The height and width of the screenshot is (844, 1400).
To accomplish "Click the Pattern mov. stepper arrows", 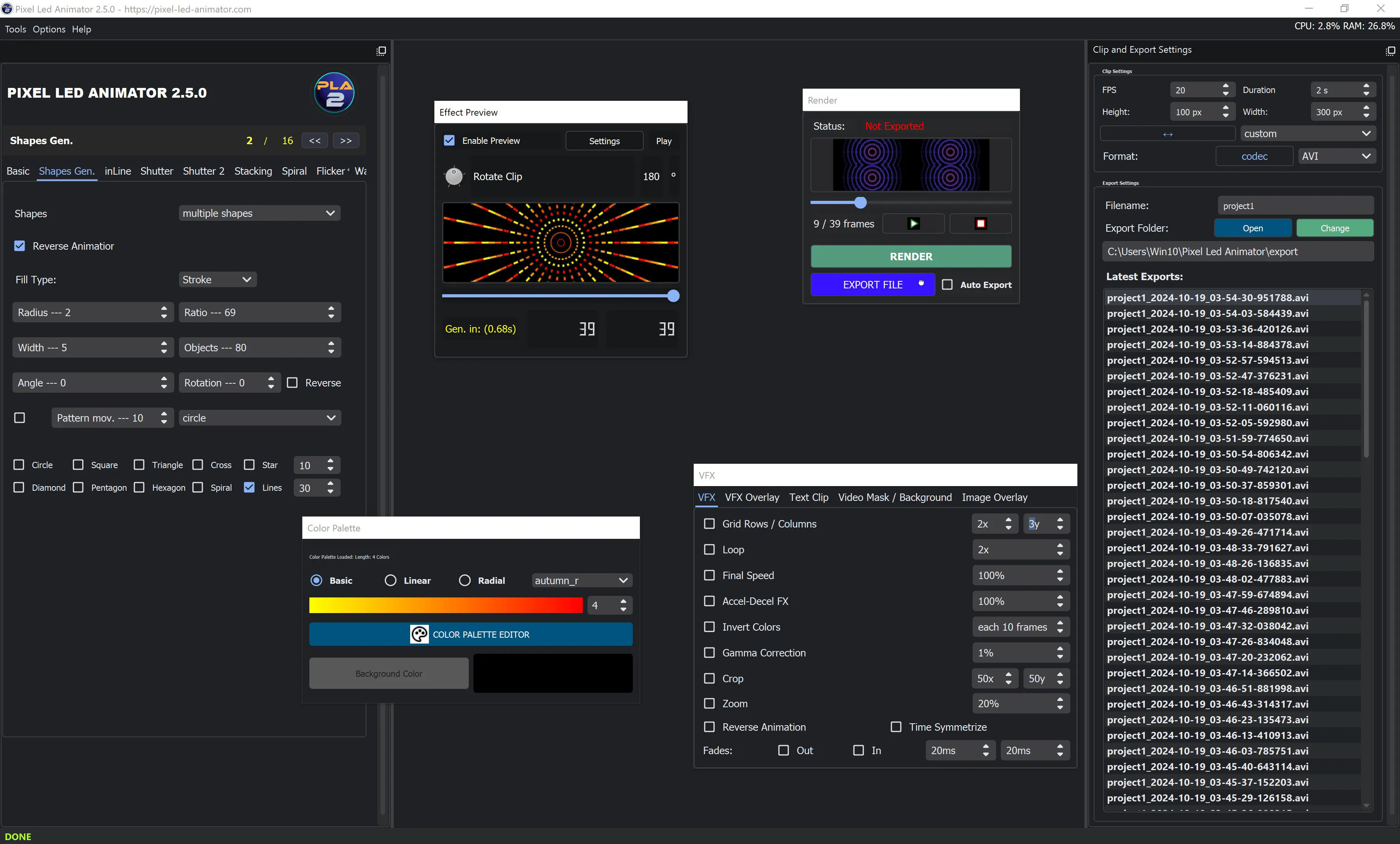I will [164, 418].
